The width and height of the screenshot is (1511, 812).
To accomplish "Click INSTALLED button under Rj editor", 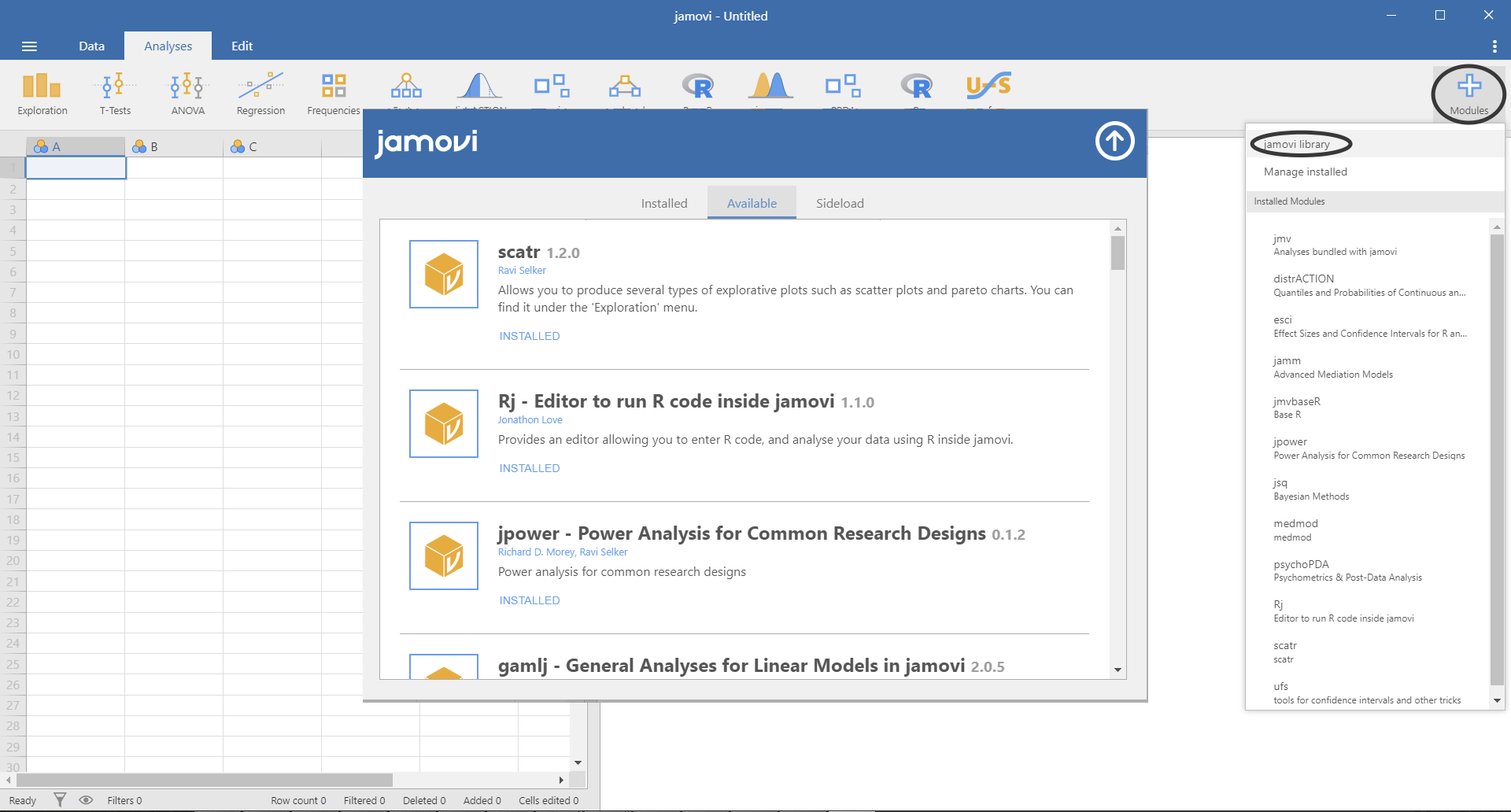I will point(530,468).
